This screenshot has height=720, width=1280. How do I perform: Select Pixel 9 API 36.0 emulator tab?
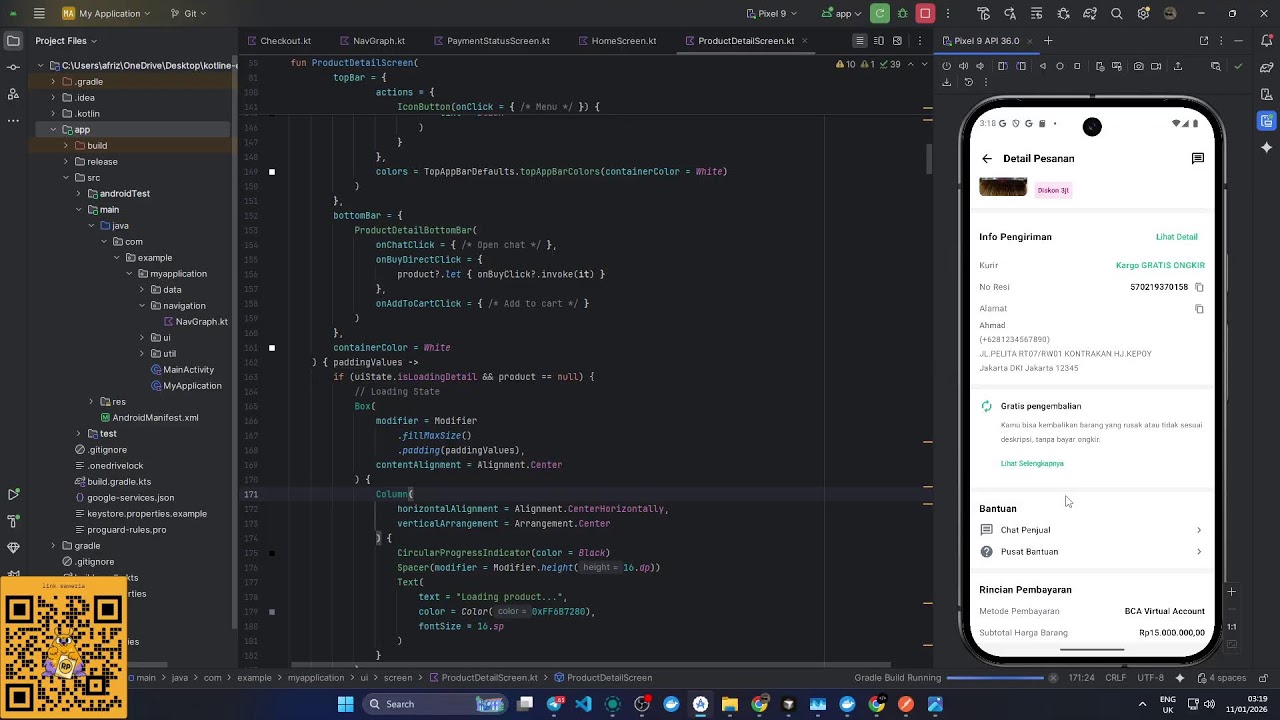click(x=980, y=41)
